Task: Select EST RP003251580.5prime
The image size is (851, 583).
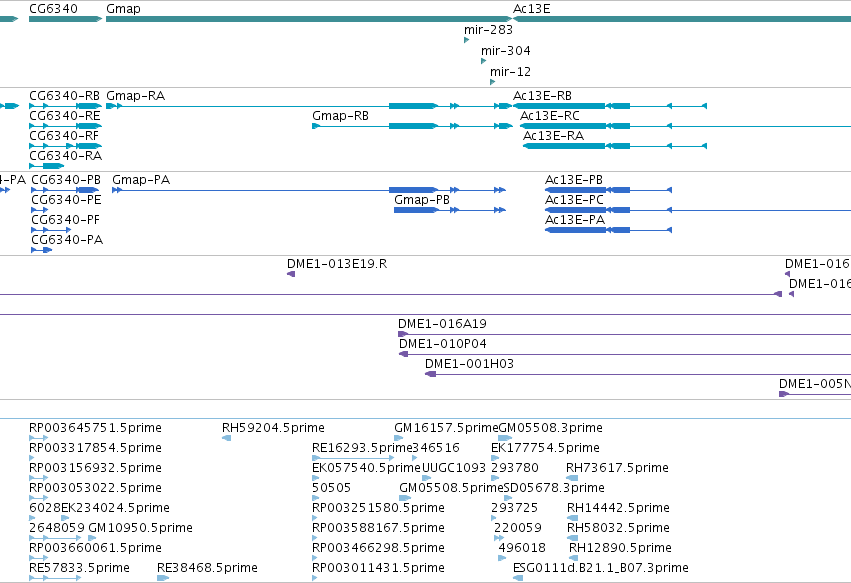Action: point(378,509)
